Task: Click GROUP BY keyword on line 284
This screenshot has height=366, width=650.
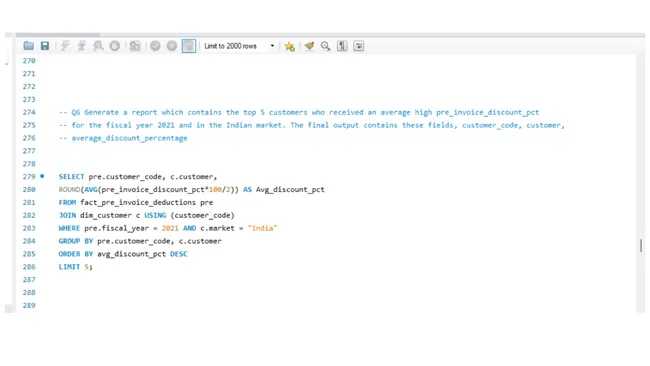Action: tap(76, 241)
